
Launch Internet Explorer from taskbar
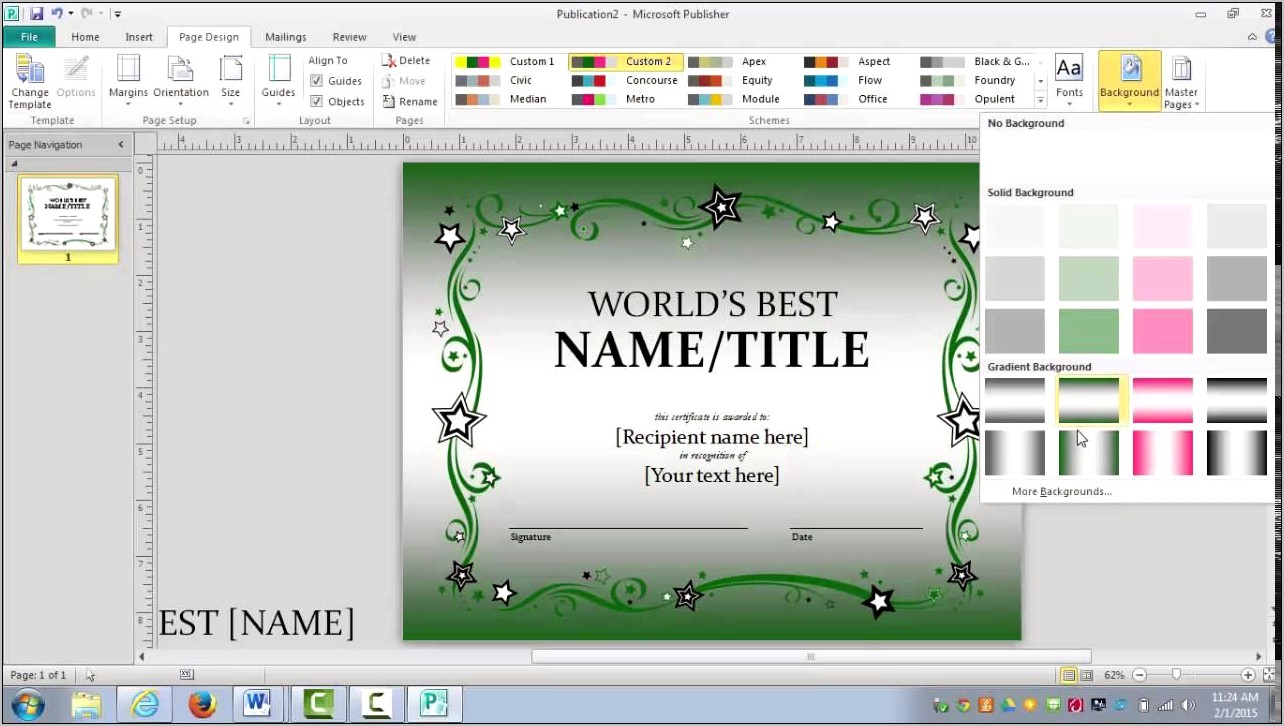pos(144,705)
